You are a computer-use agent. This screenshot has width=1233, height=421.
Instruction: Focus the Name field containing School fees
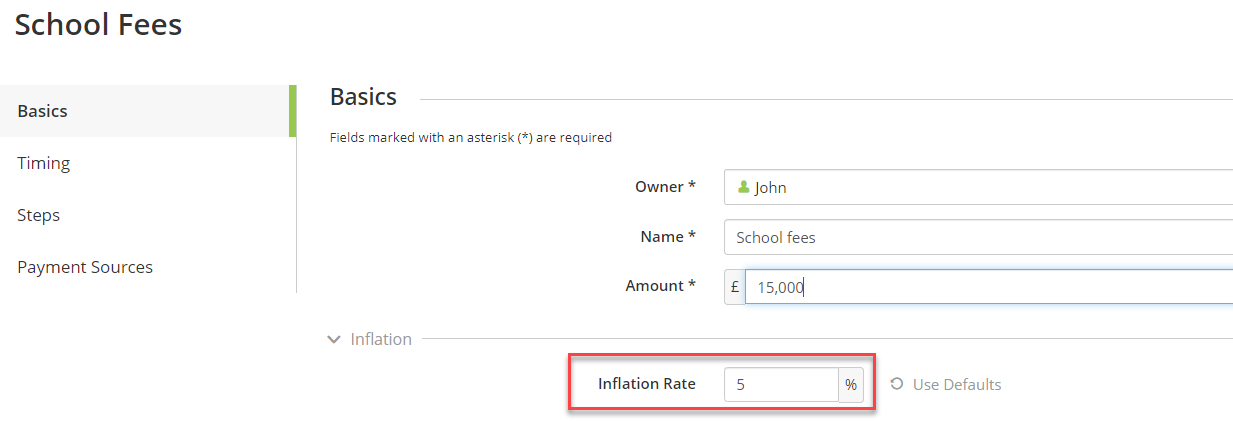[978, 237]
